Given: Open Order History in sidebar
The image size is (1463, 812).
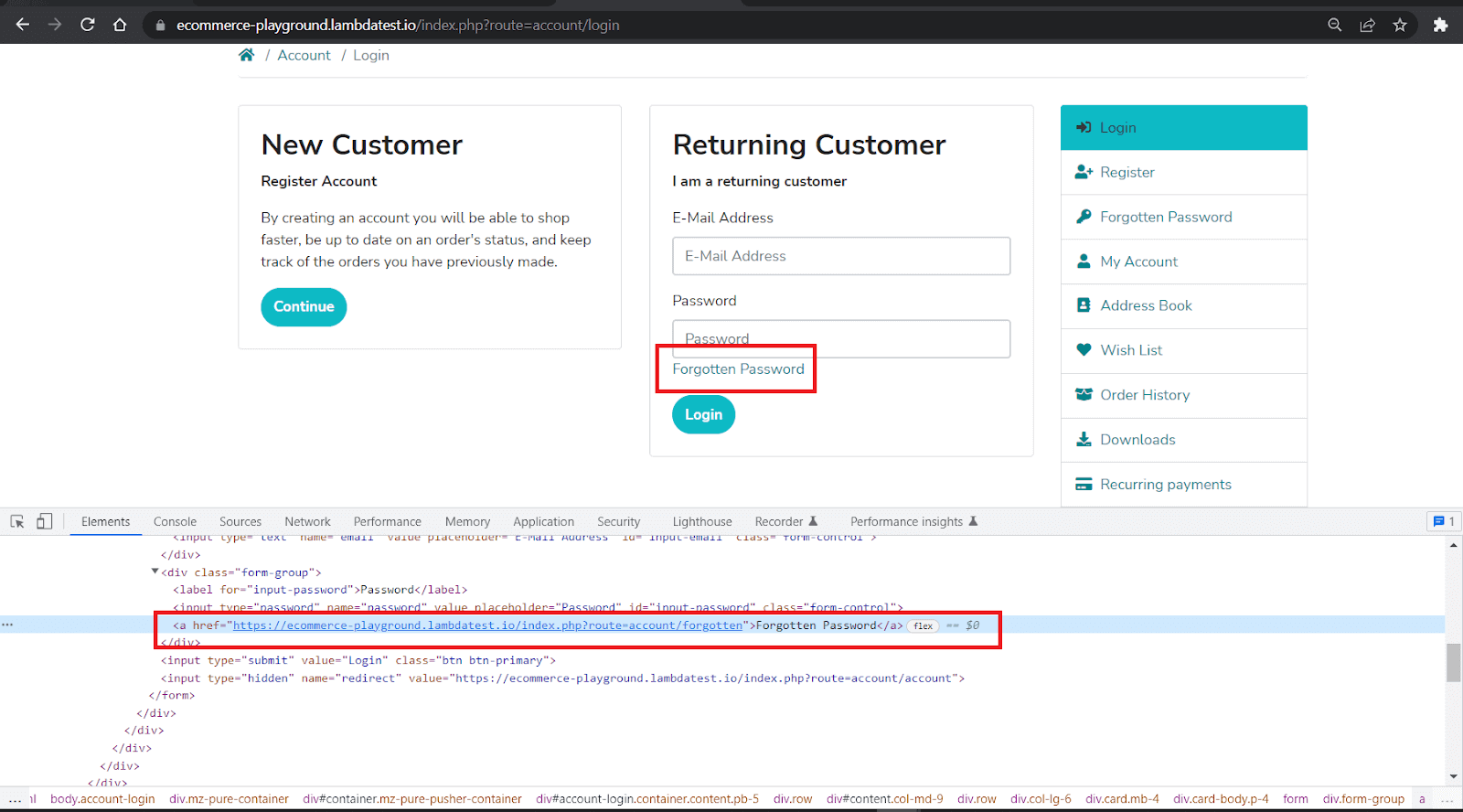Looking at the screenshot, I should (1183, 395).
